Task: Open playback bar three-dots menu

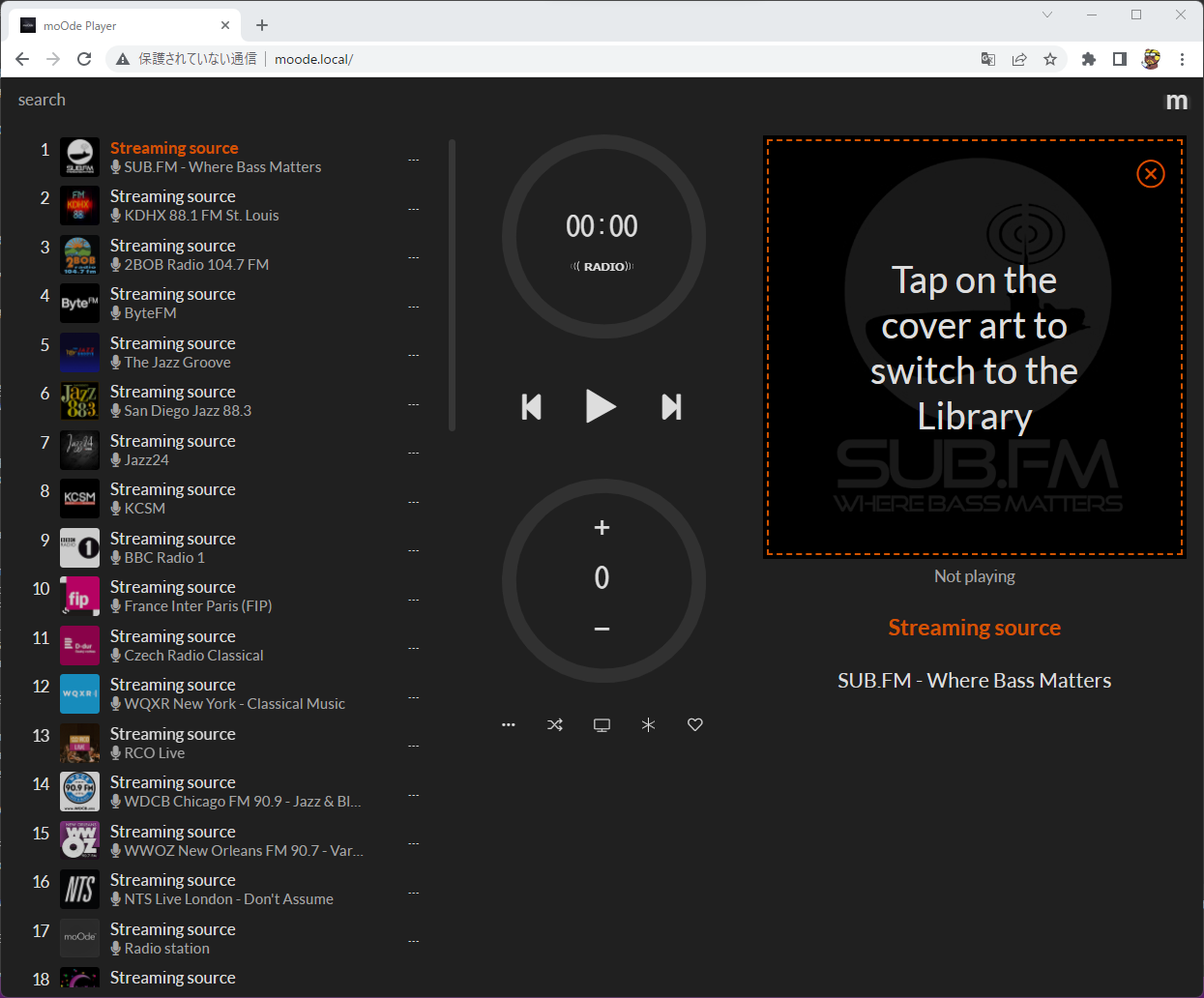Action: click(509, 724)
